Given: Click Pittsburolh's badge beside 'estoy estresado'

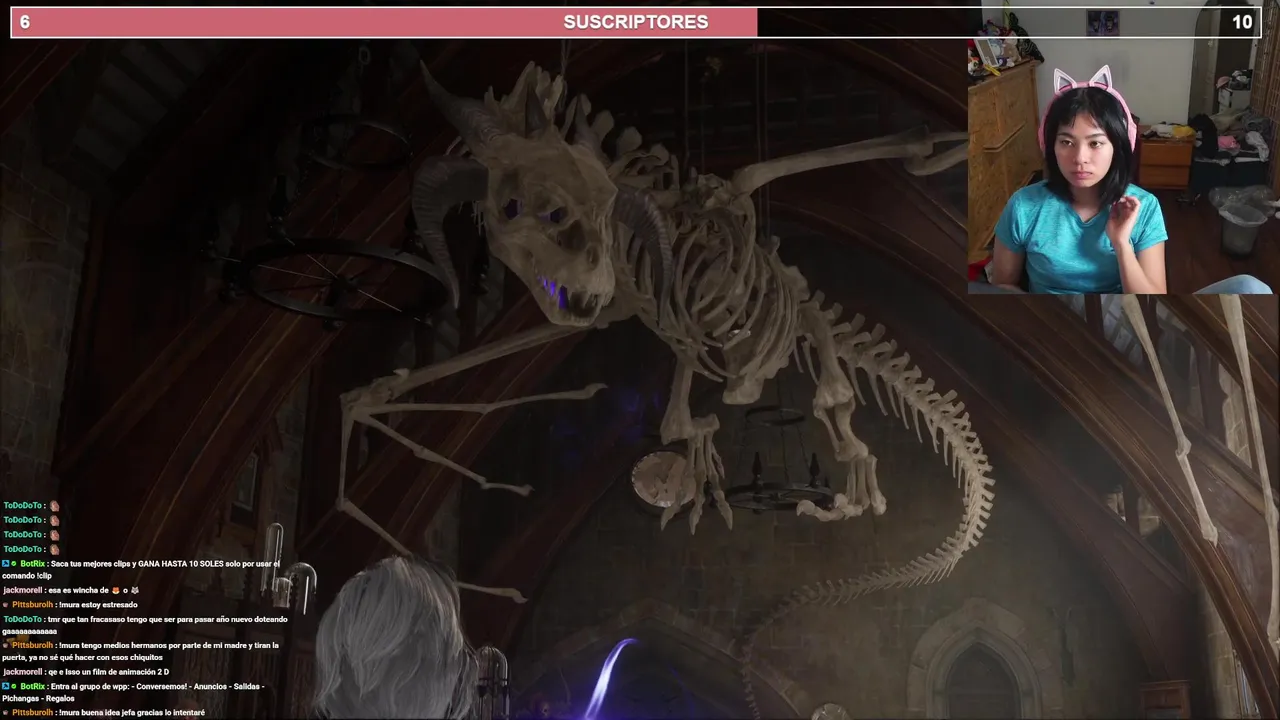Looking at the screenshot, I should click(6, 605).
